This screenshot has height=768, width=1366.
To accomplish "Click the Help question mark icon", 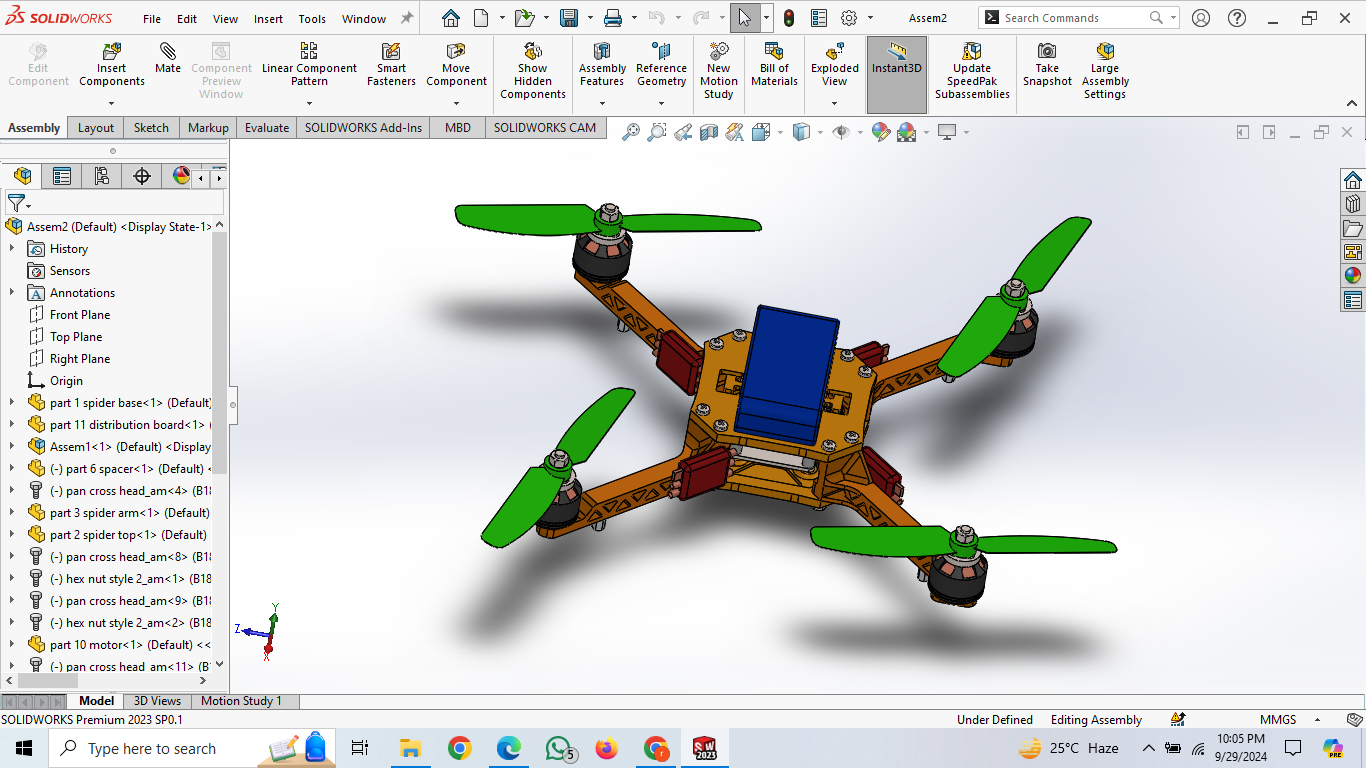I will click(1237, 18).
